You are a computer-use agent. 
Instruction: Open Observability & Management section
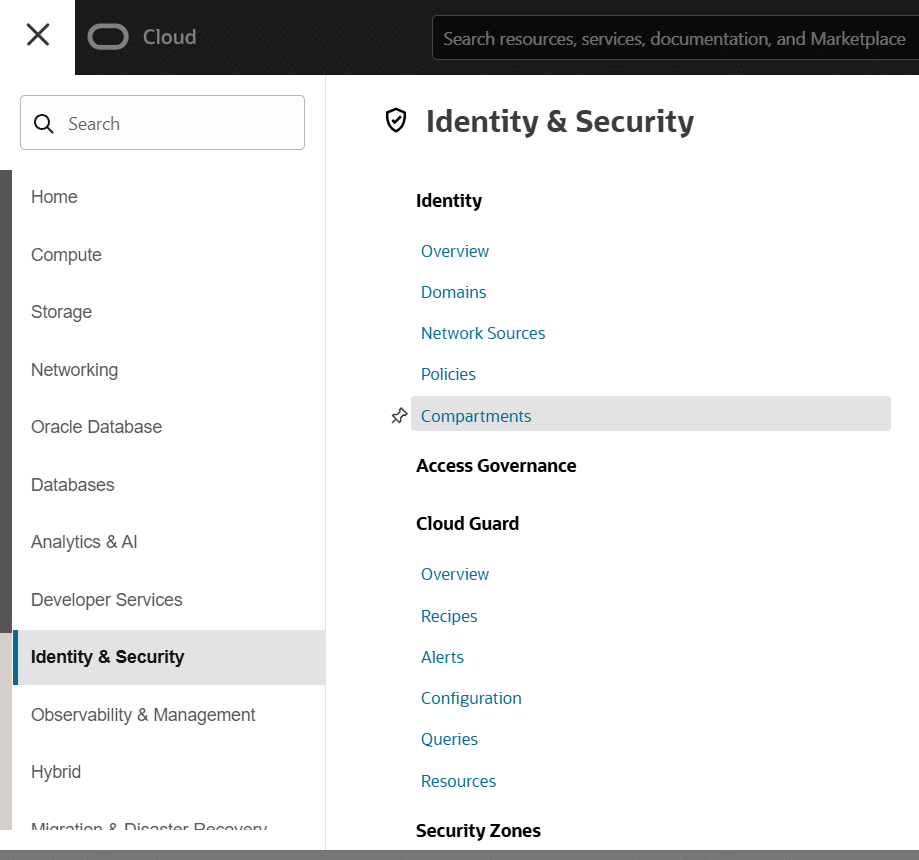(x=143, y=715)
